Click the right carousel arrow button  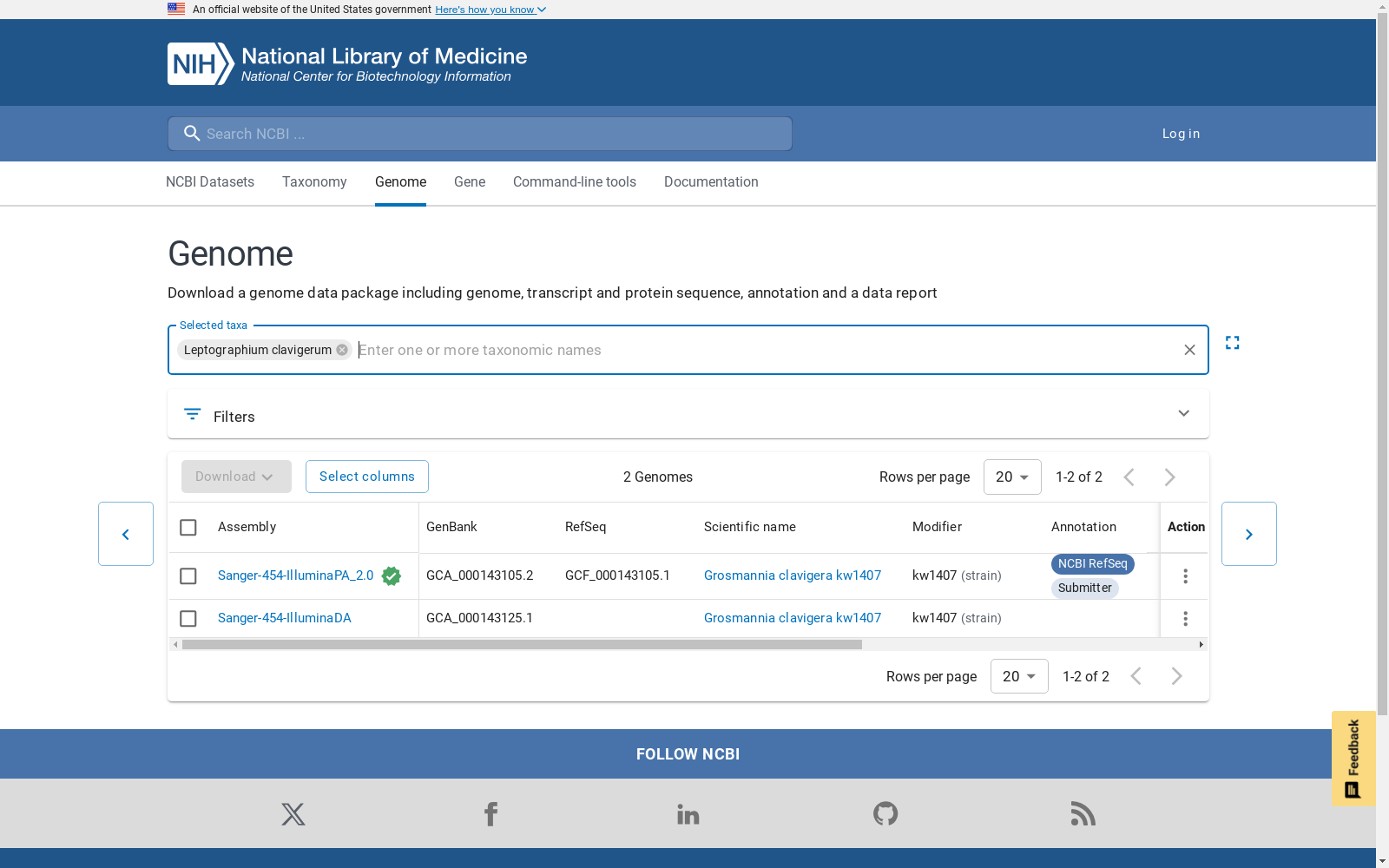1249,534
